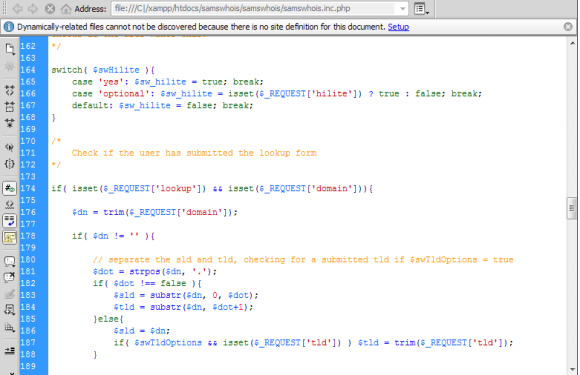Click the Indent Code icon

coord(10,351)
